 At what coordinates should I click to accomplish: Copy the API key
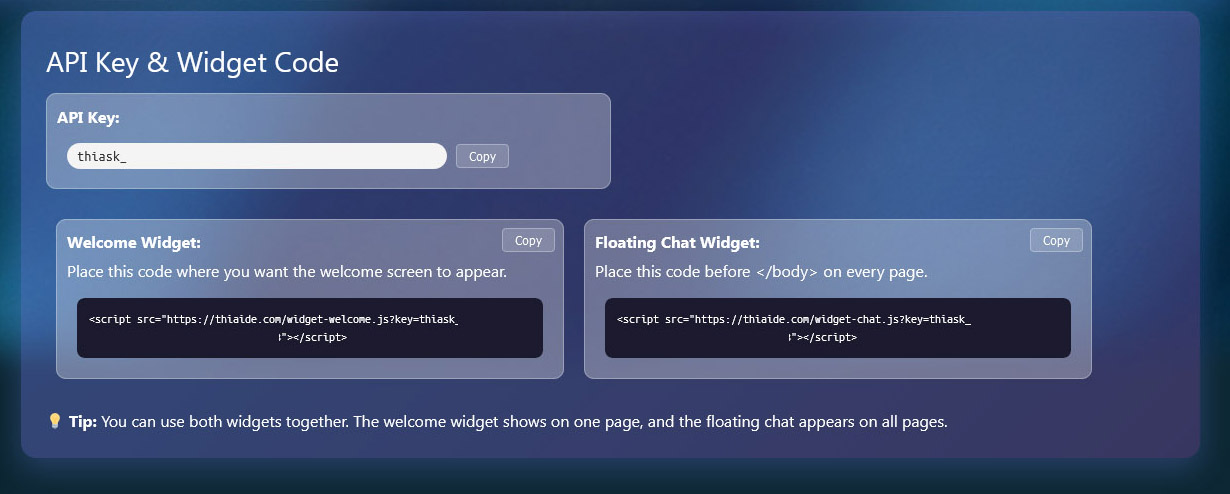[482, 156]
